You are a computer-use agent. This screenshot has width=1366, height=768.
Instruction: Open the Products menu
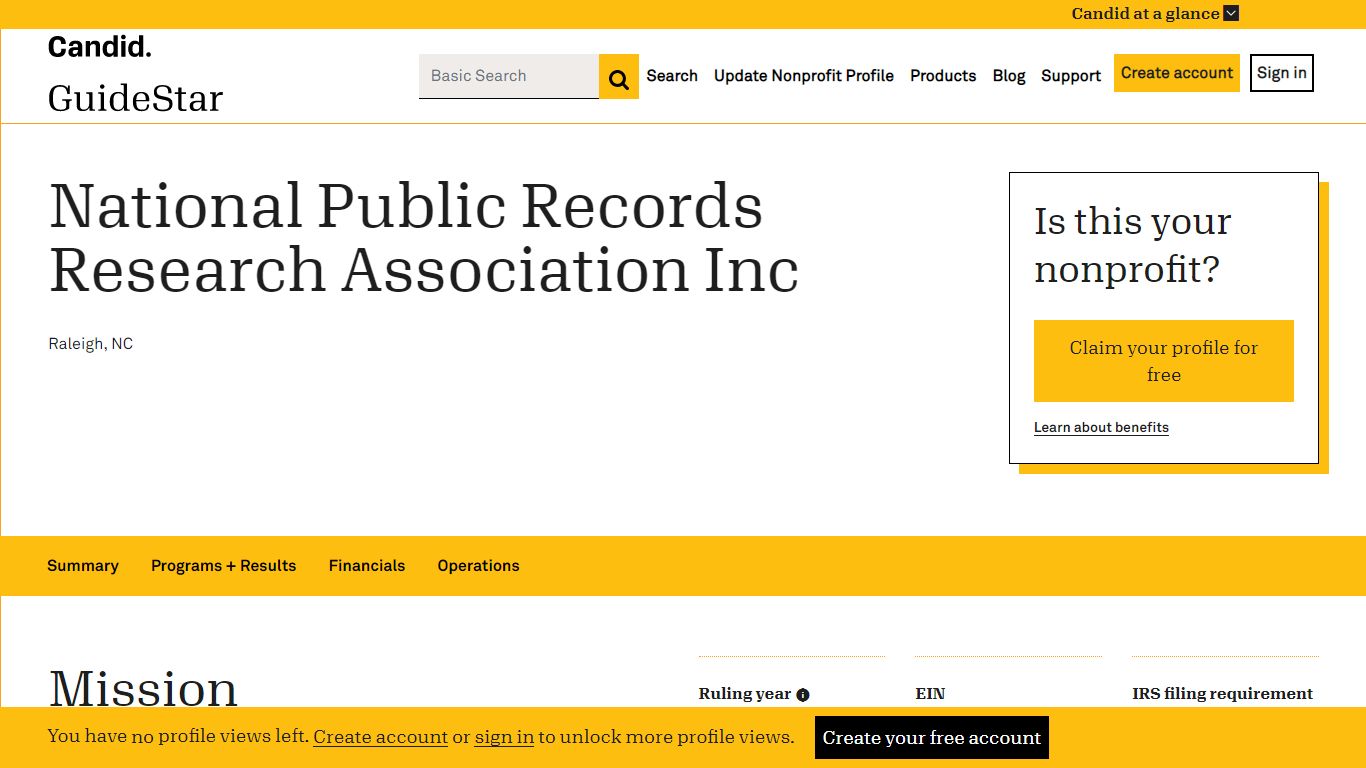pos(943,76)
